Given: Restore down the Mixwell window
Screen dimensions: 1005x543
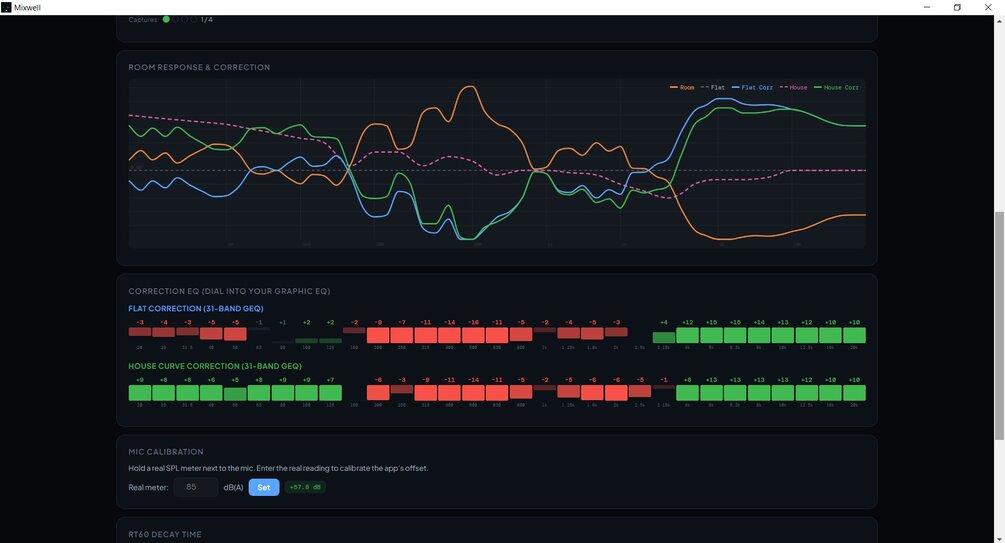Looking at the screenshot, I should coord(957,7).
